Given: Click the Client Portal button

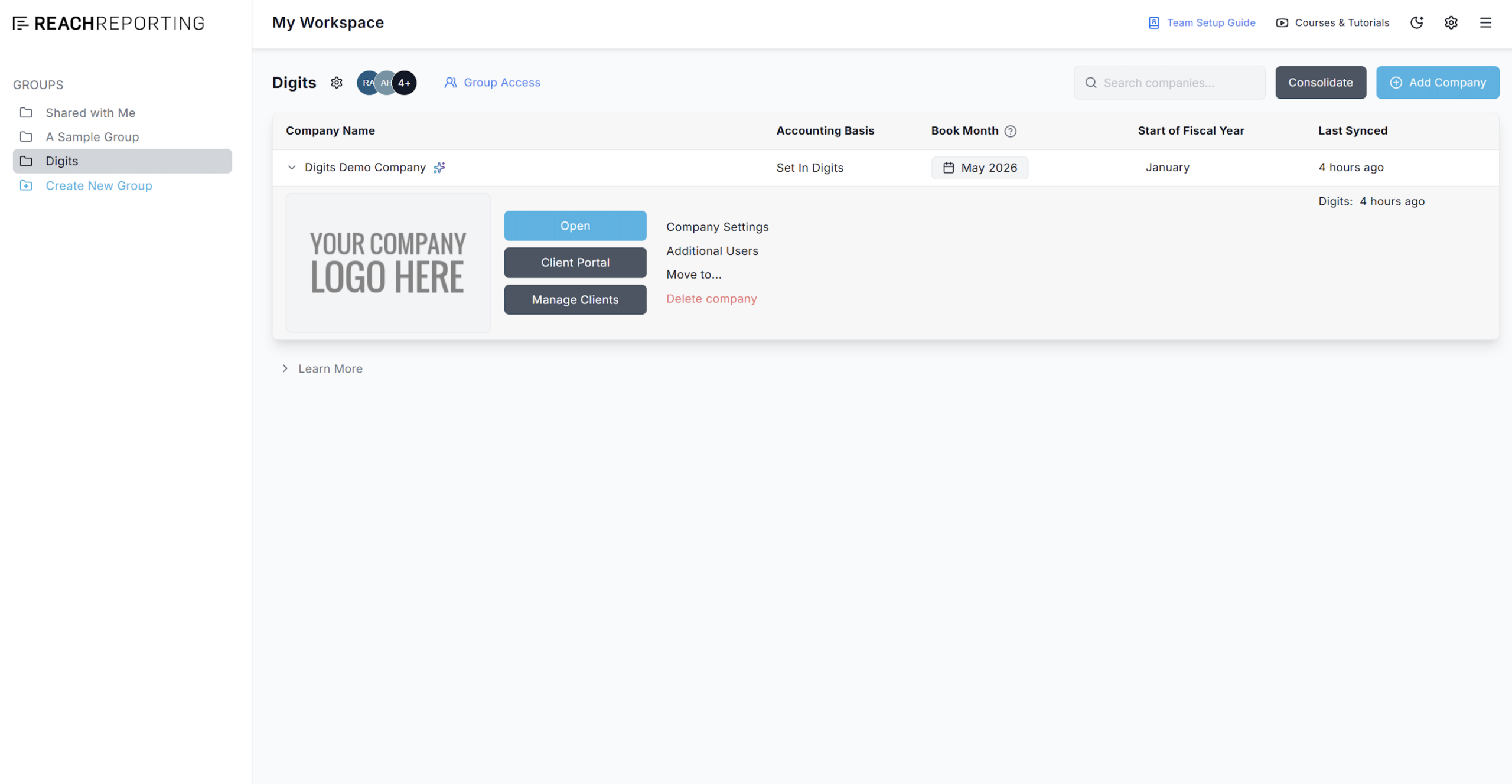Looking at the screenshot, I should (x=575, y=262).
